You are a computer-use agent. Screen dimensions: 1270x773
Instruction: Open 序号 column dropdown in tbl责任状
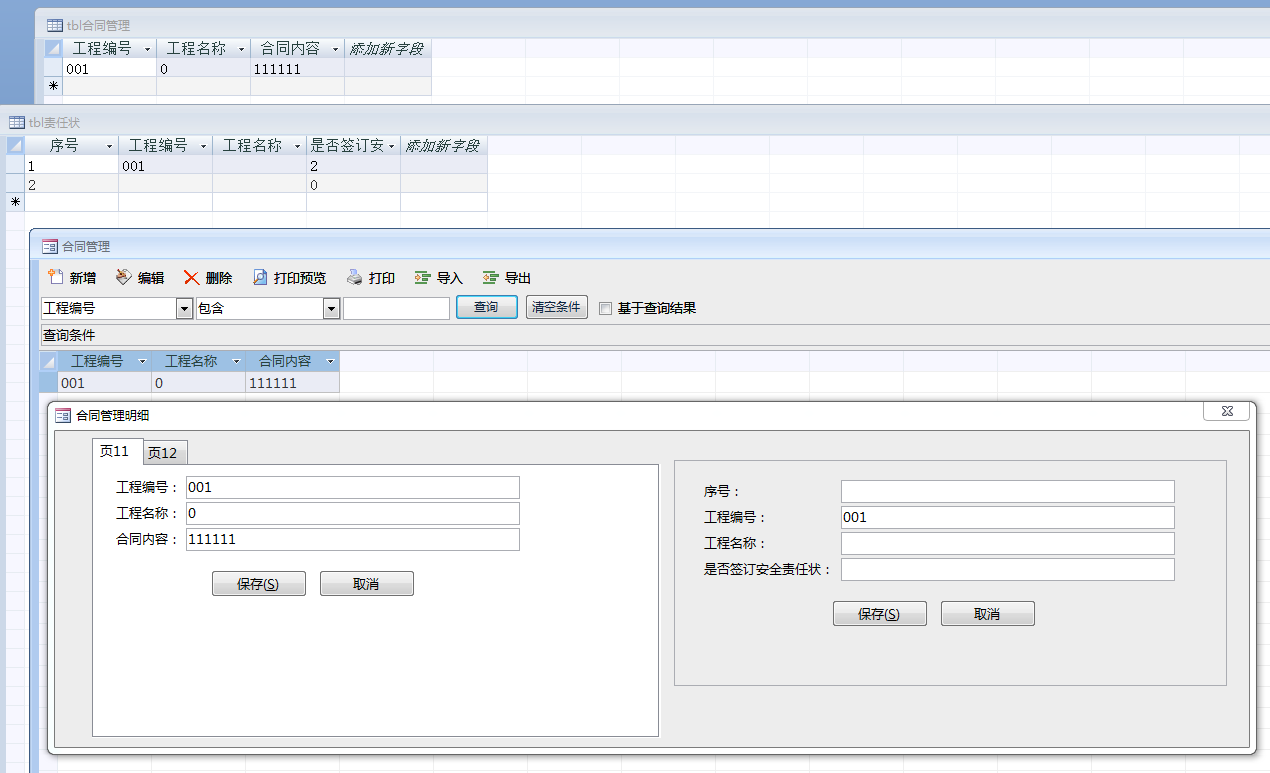pos(109,146)
